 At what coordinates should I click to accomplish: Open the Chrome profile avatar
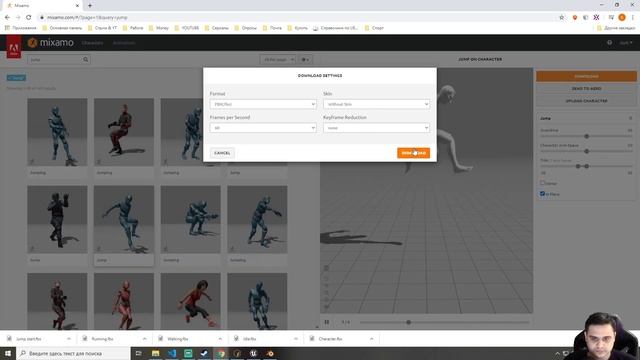tap(622, 18)
